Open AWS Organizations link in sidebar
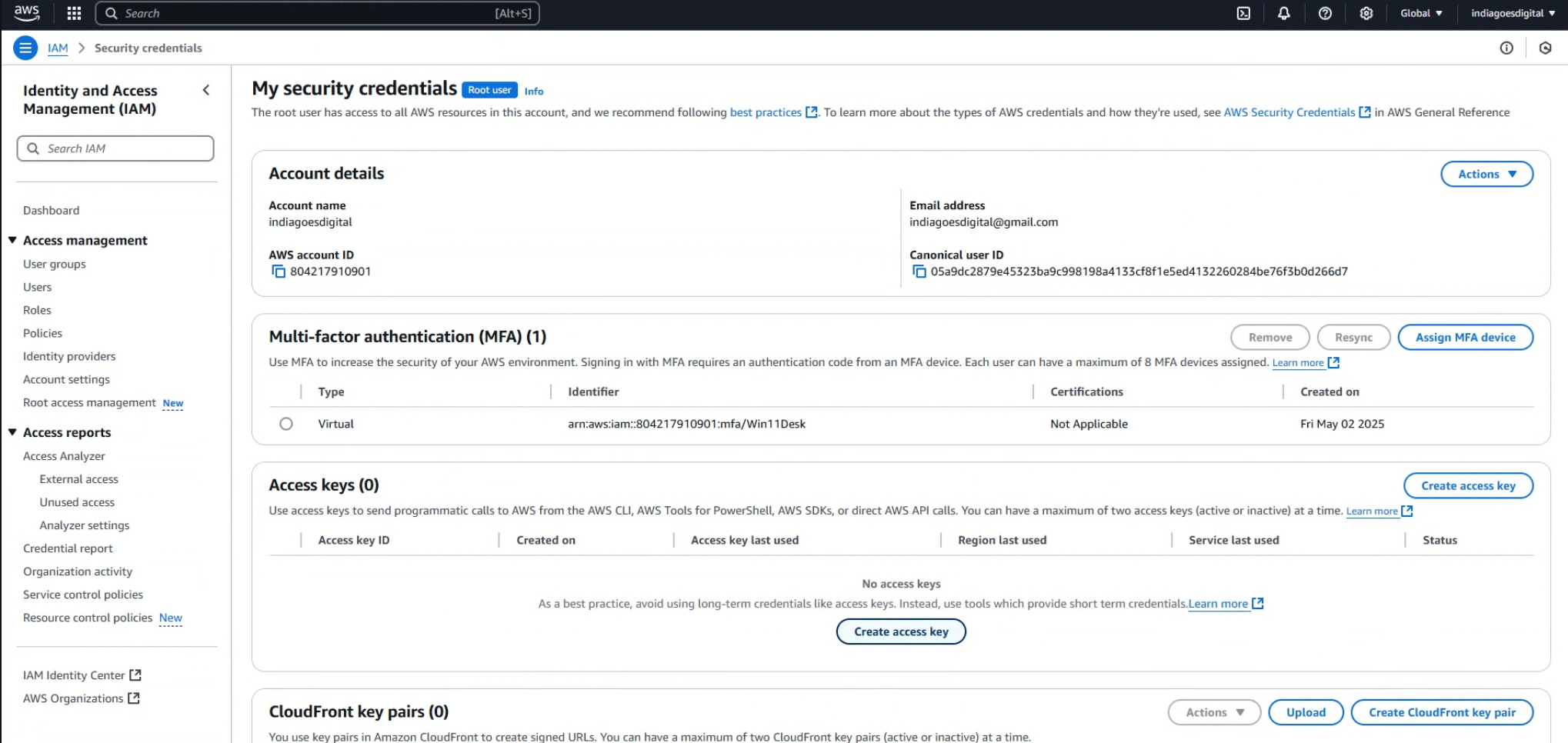 click(73, 698)
